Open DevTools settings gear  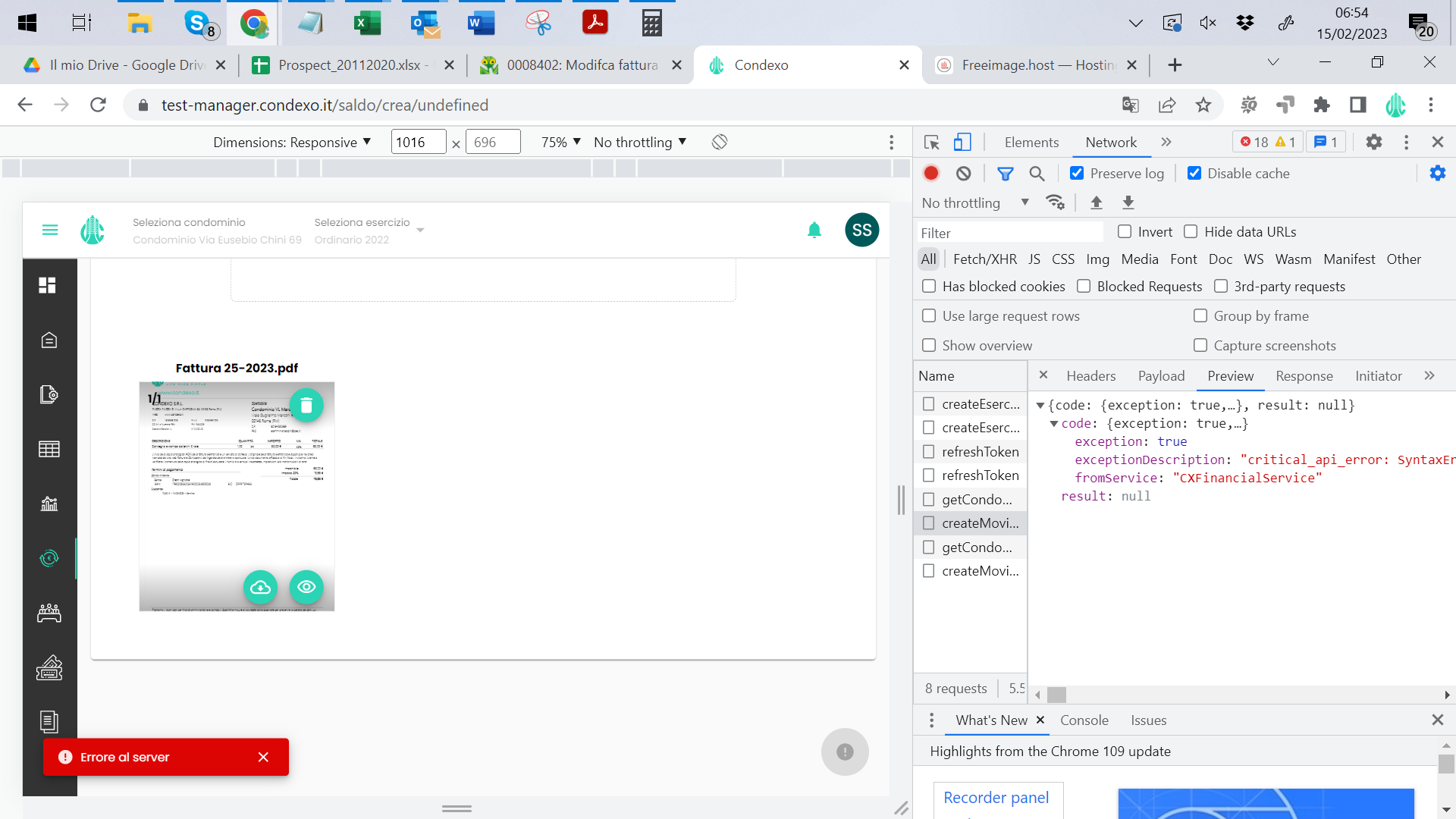(1374, 143)
